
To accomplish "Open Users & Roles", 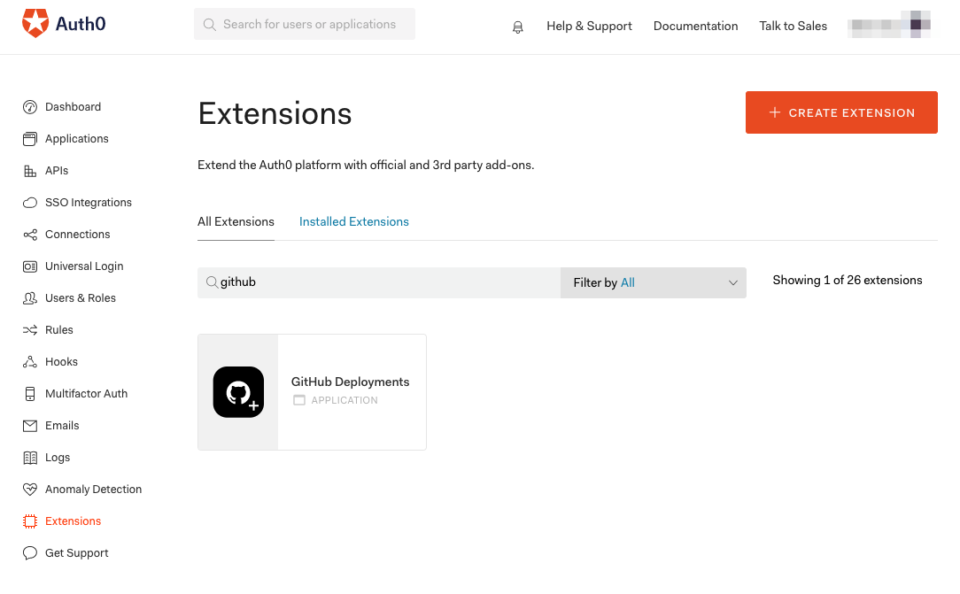I will 78,297.
